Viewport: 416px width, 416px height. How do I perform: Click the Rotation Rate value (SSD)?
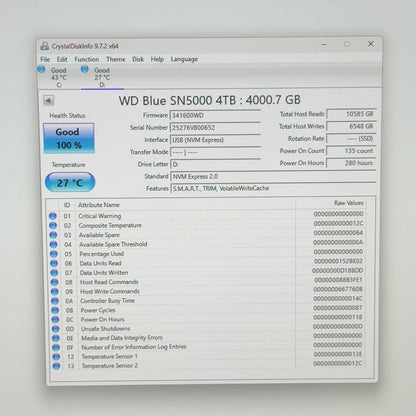point(351,139)
